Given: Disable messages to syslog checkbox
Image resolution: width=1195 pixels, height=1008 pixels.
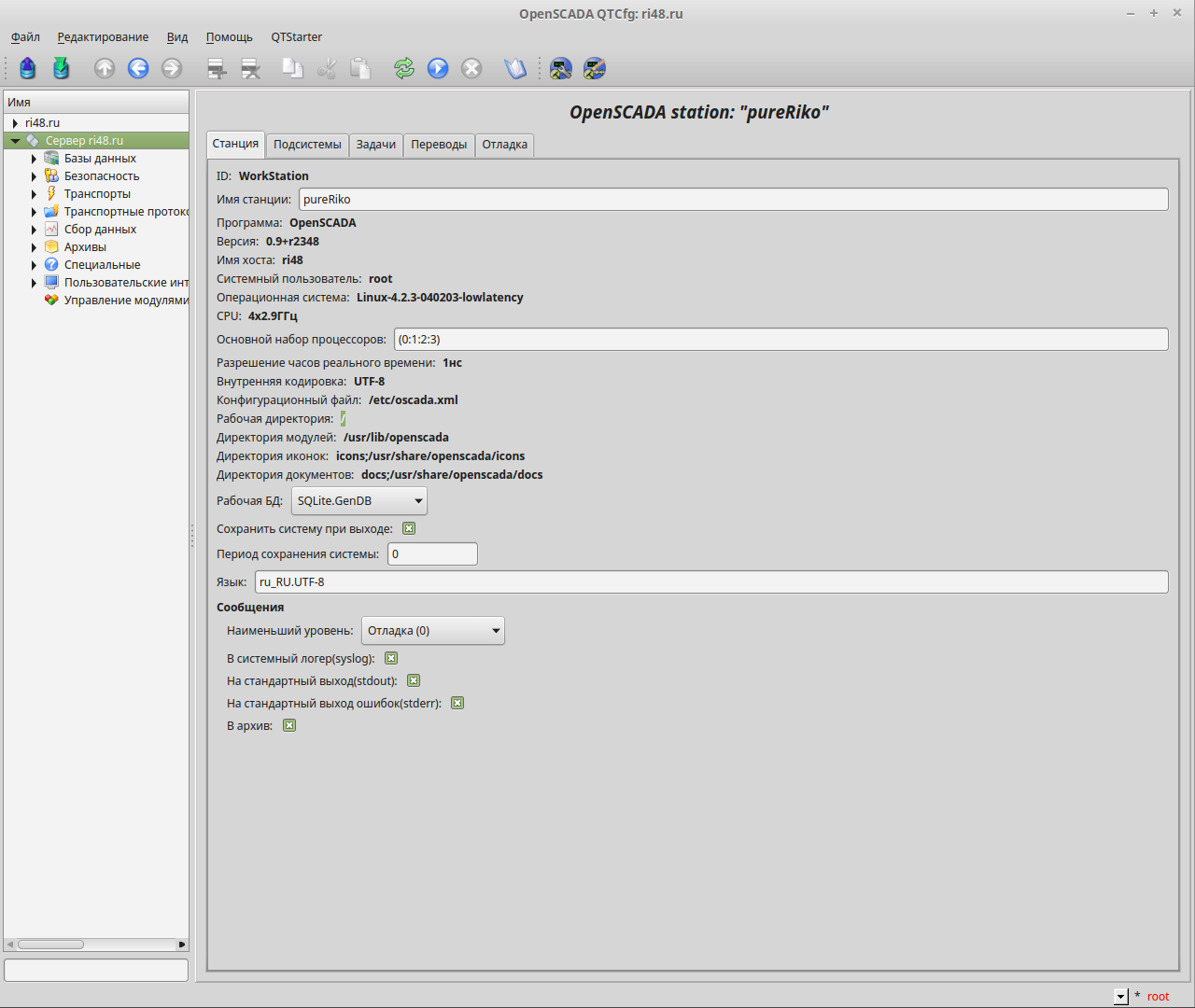Looking at the screenshot, I should [x=391, y=659].
